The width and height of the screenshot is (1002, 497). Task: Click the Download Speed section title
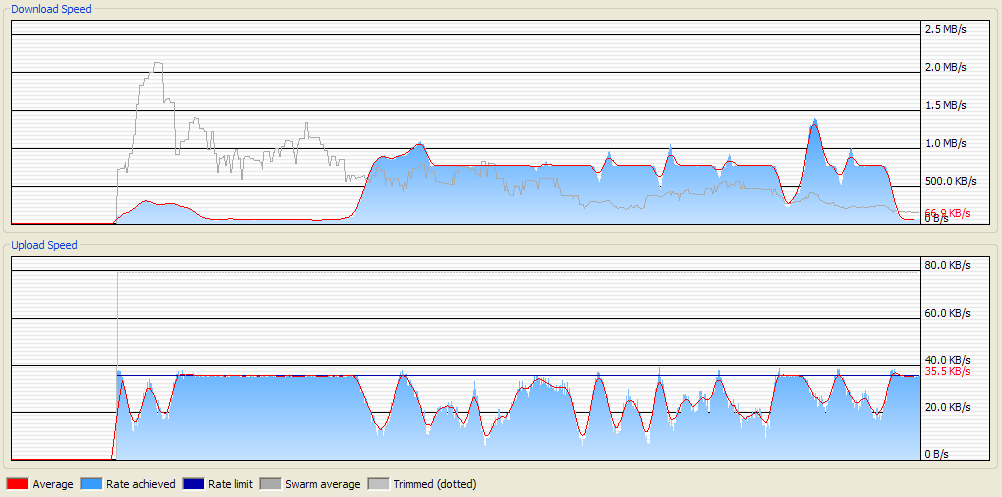click(x=51, y=9)
